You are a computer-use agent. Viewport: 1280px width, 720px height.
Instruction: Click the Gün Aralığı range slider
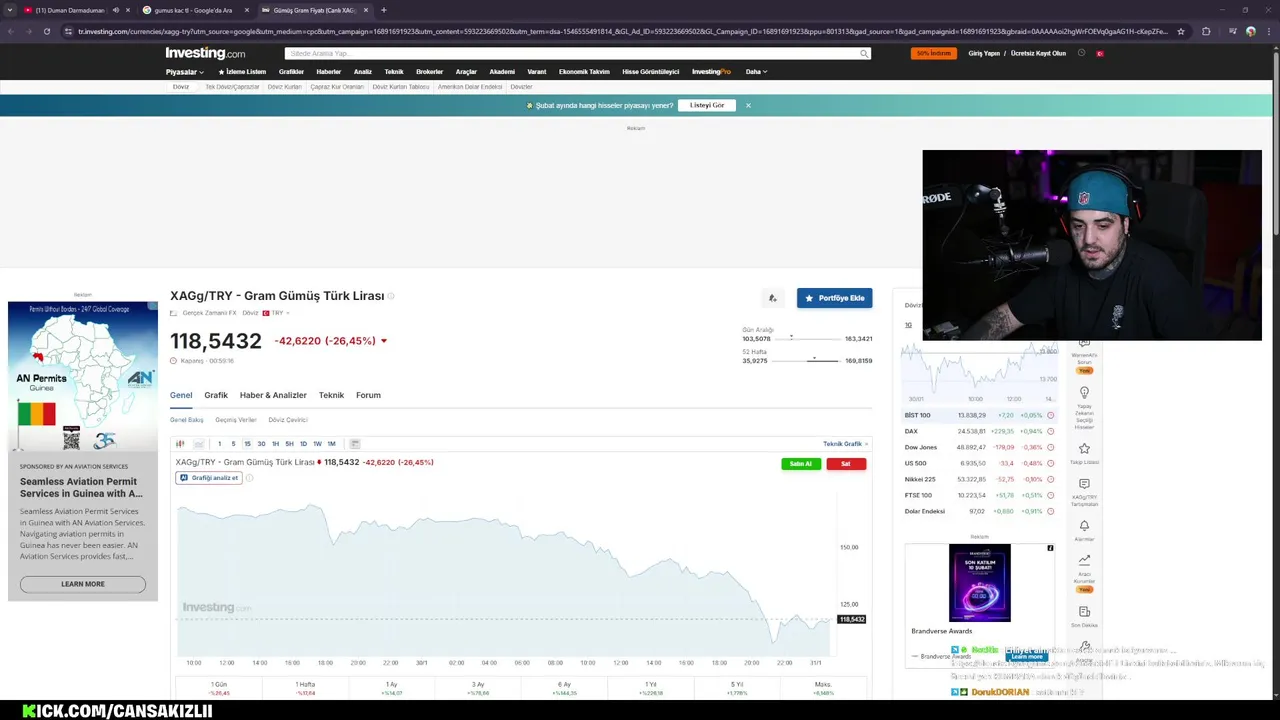[808, 339]
